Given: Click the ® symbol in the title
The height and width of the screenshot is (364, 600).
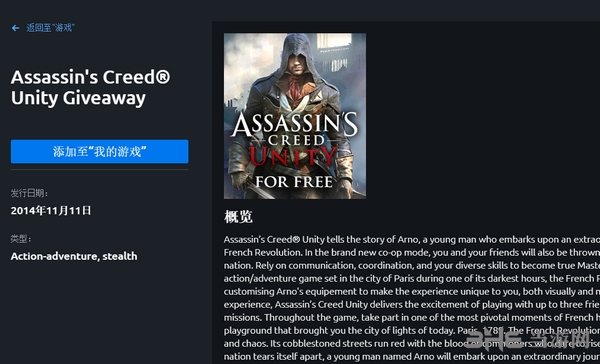Looking at the screenshot, I should [163, 76].
